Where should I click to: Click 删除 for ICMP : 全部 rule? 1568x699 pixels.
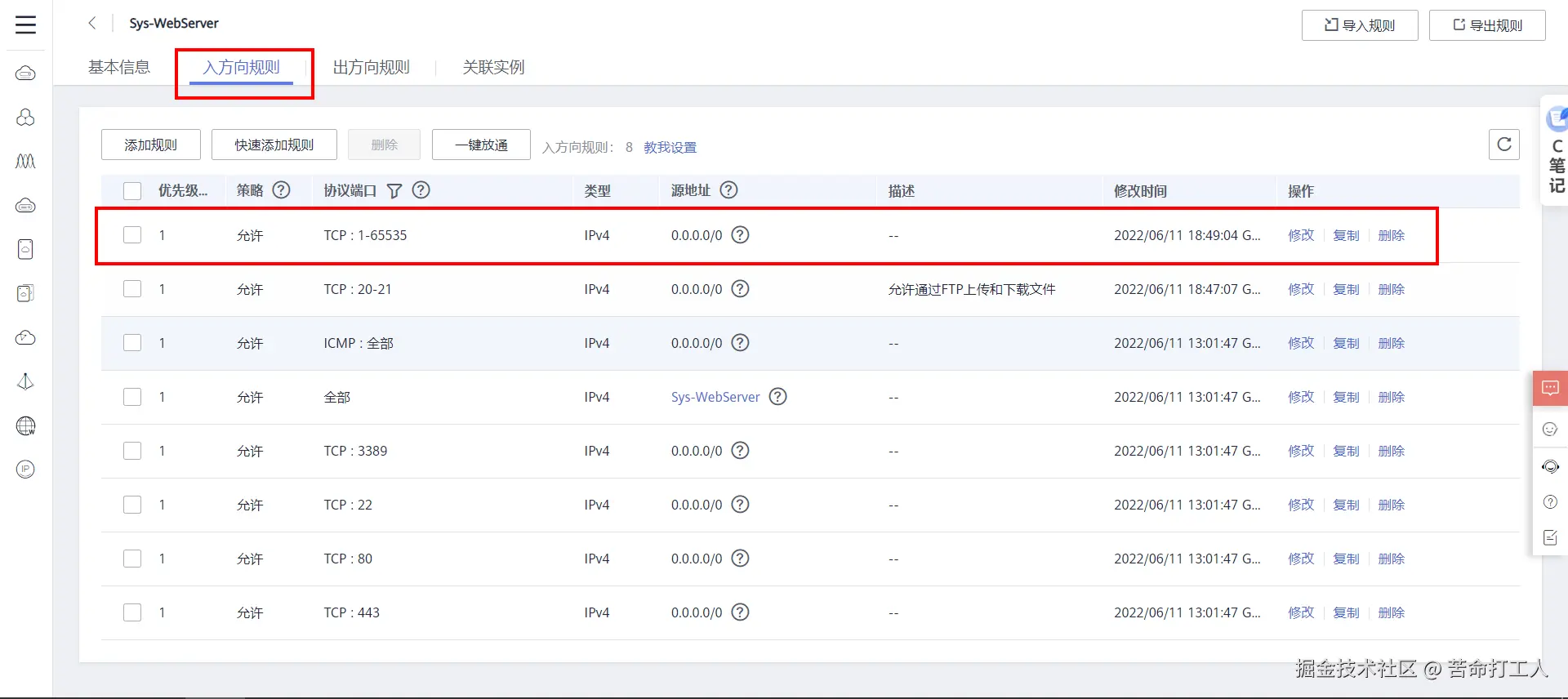tap(1392, 343)
